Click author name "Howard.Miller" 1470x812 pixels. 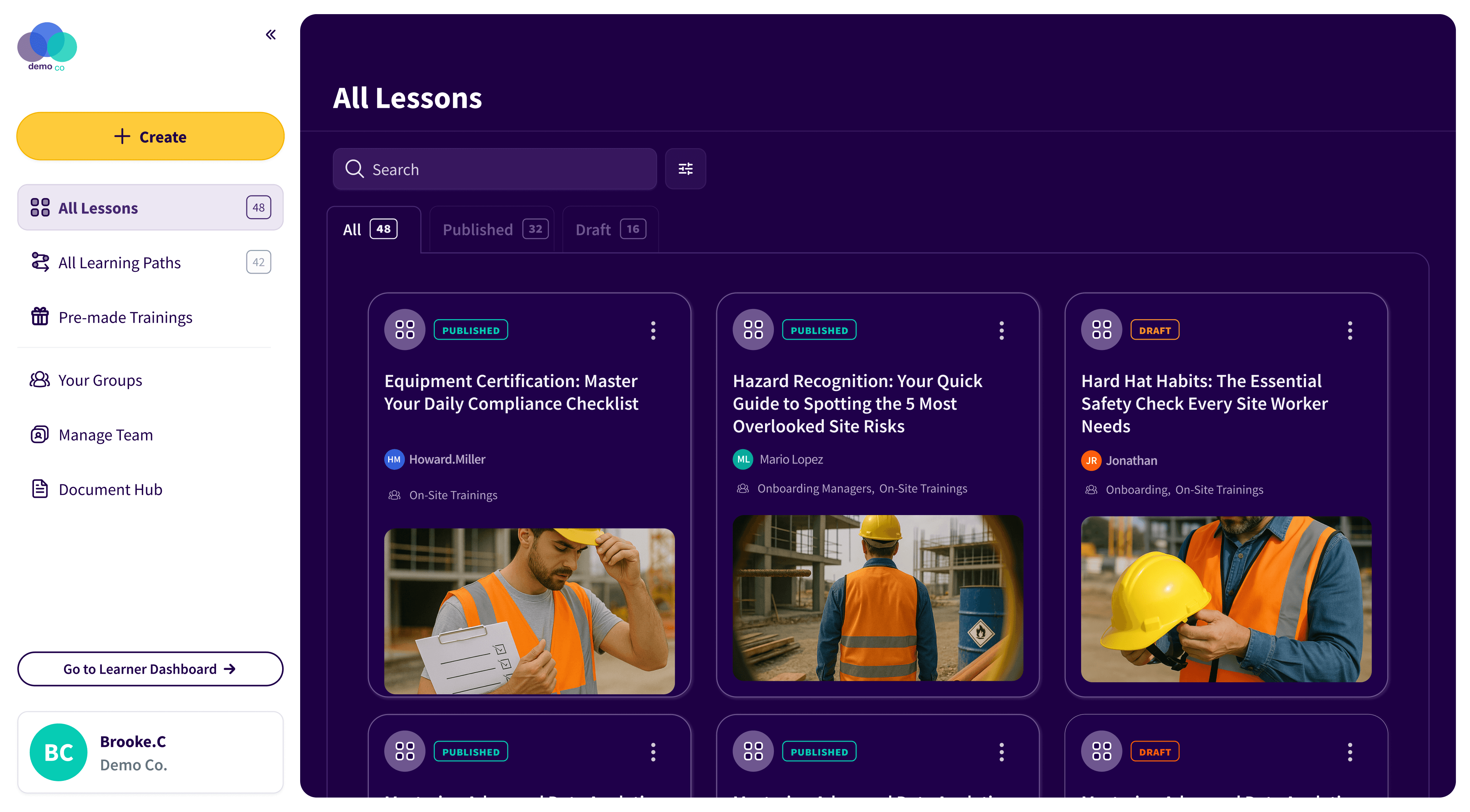click(447, 459)
